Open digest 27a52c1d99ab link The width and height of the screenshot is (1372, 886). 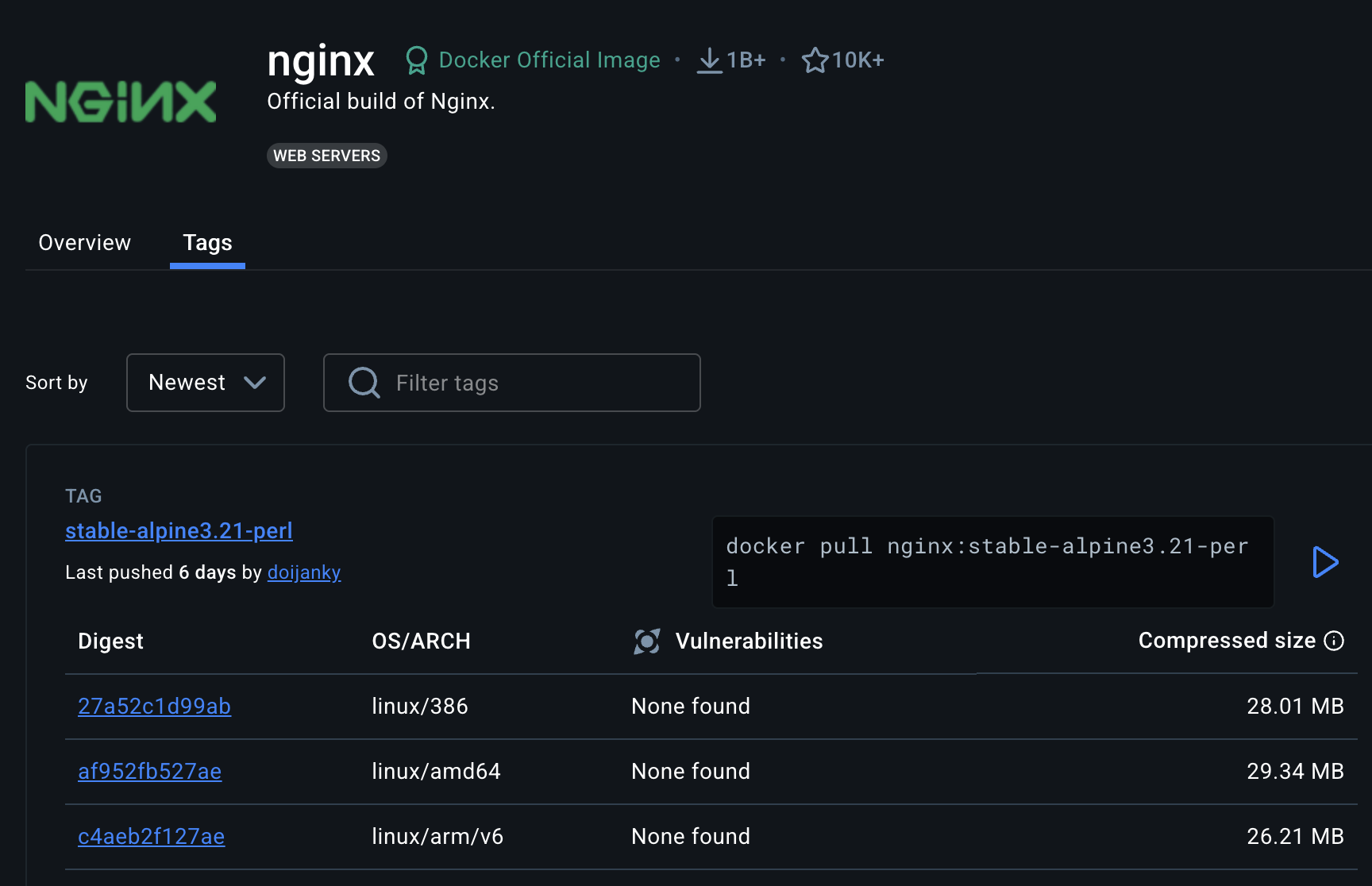[154, 707]
